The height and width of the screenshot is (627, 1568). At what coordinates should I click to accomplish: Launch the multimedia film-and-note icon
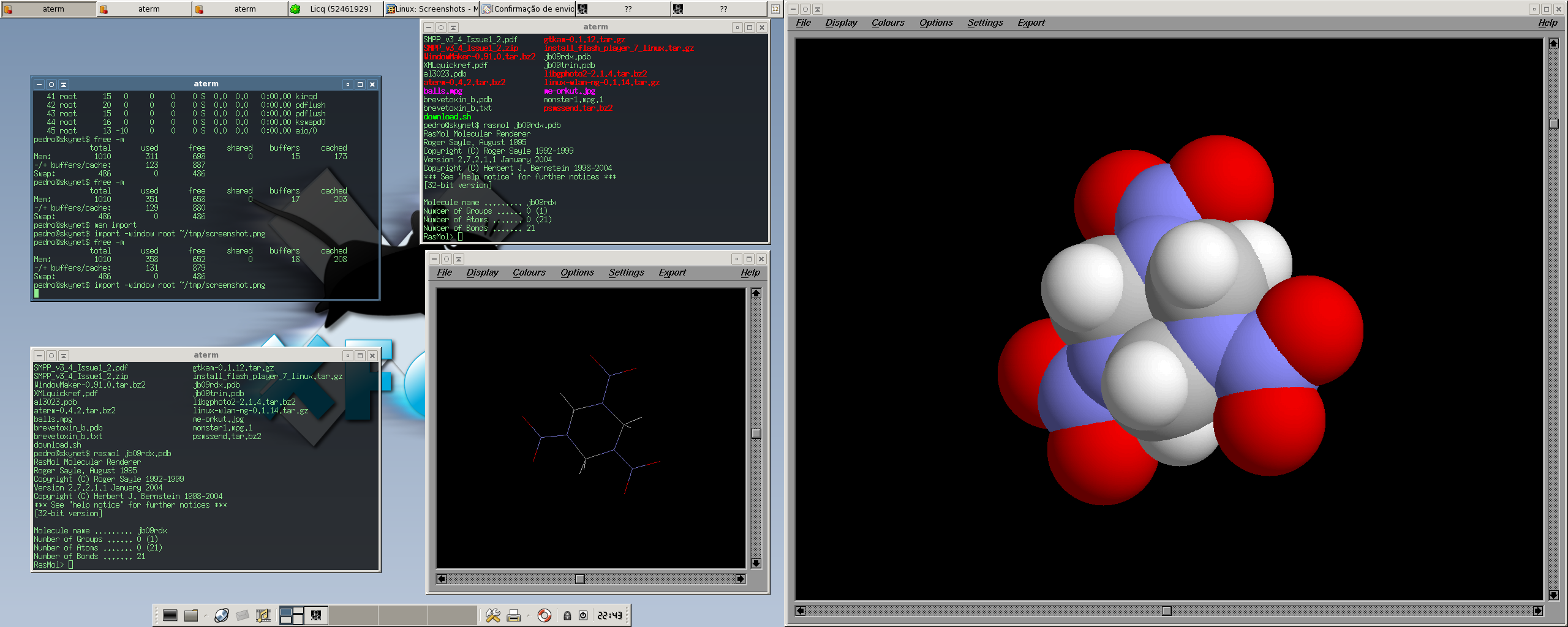point(263,615)
